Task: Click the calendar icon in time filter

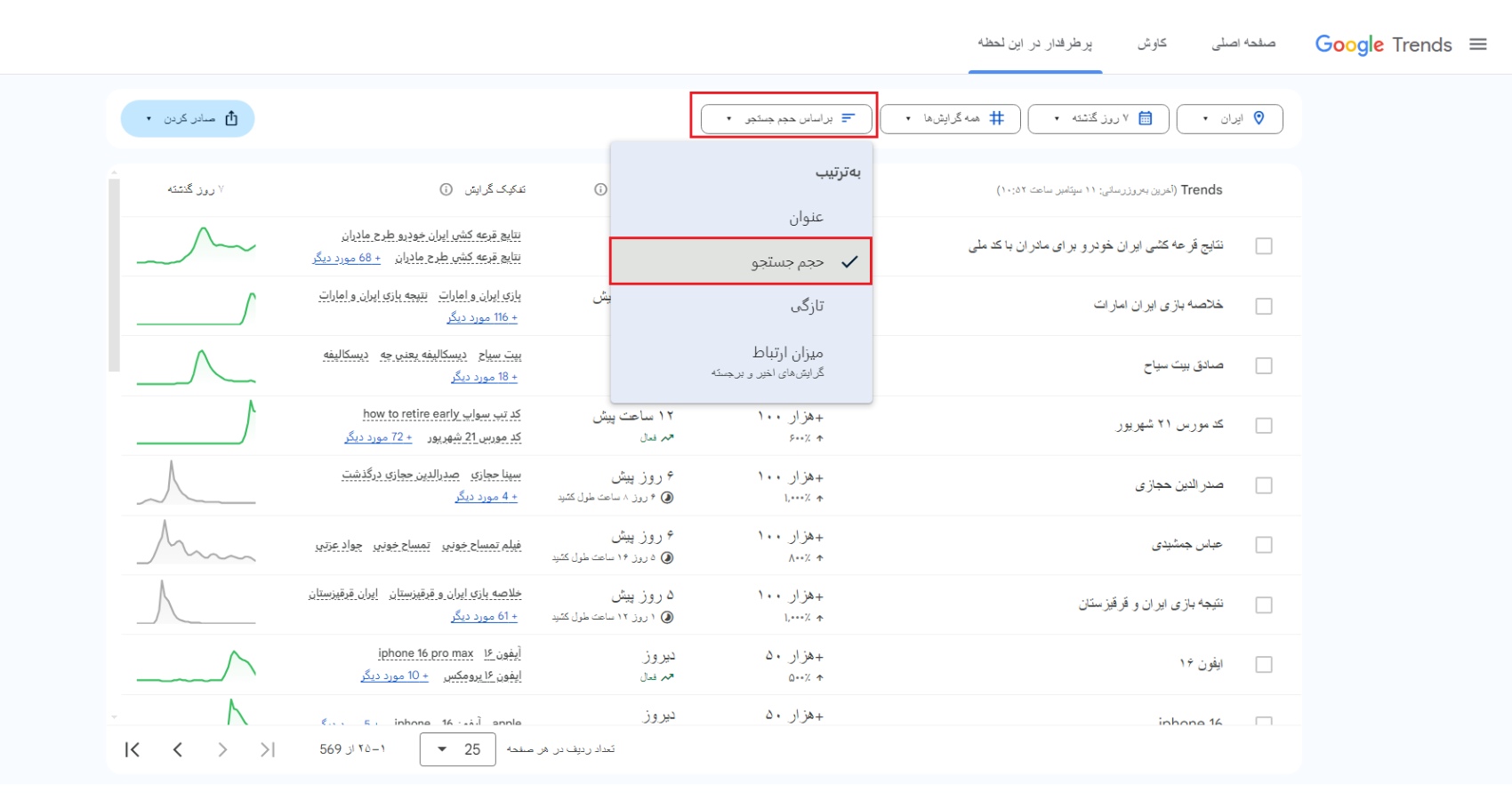Action: tap(1146, 118)
